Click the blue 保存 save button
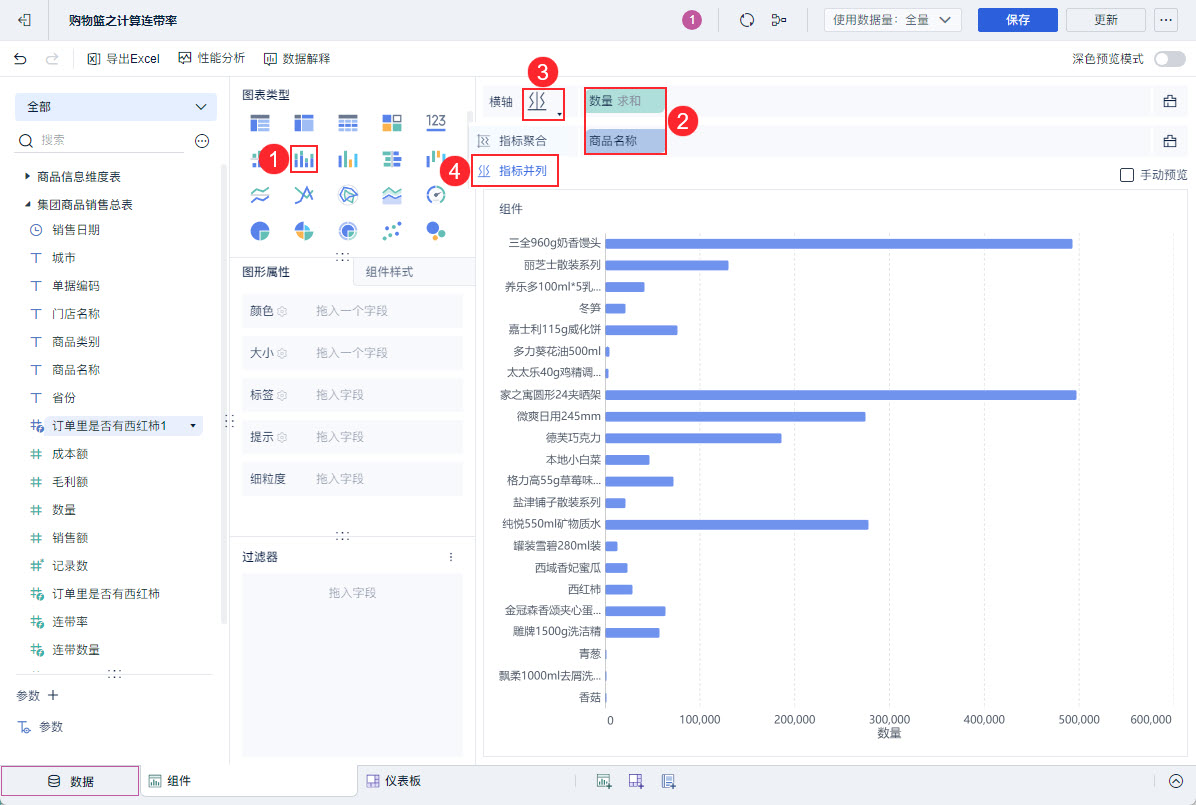Image resolution: width=1196 pixels, height=805 pixels. click(1018, 20)
